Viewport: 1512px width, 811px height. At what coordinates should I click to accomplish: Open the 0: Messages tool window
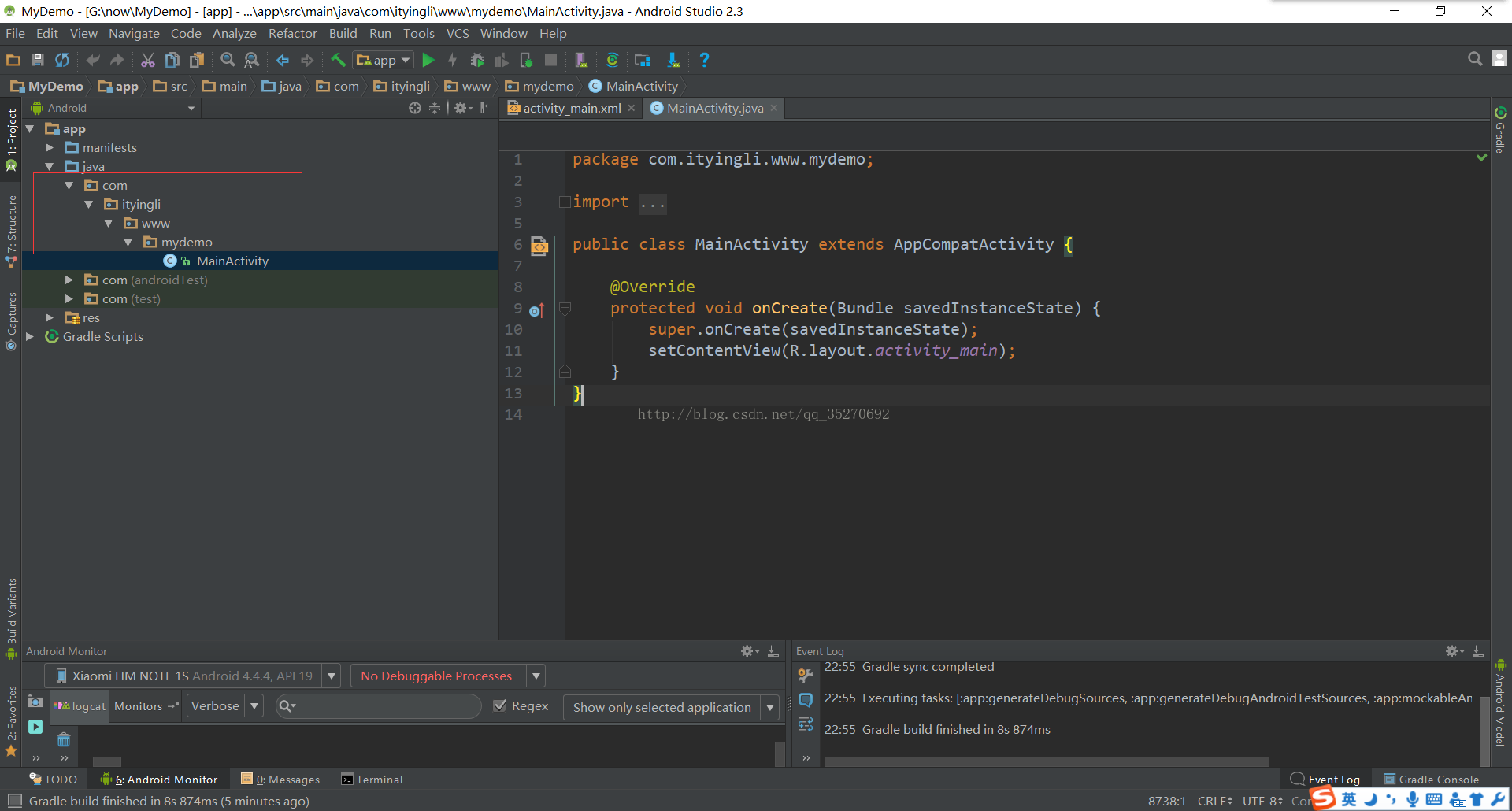coord(280,780)
